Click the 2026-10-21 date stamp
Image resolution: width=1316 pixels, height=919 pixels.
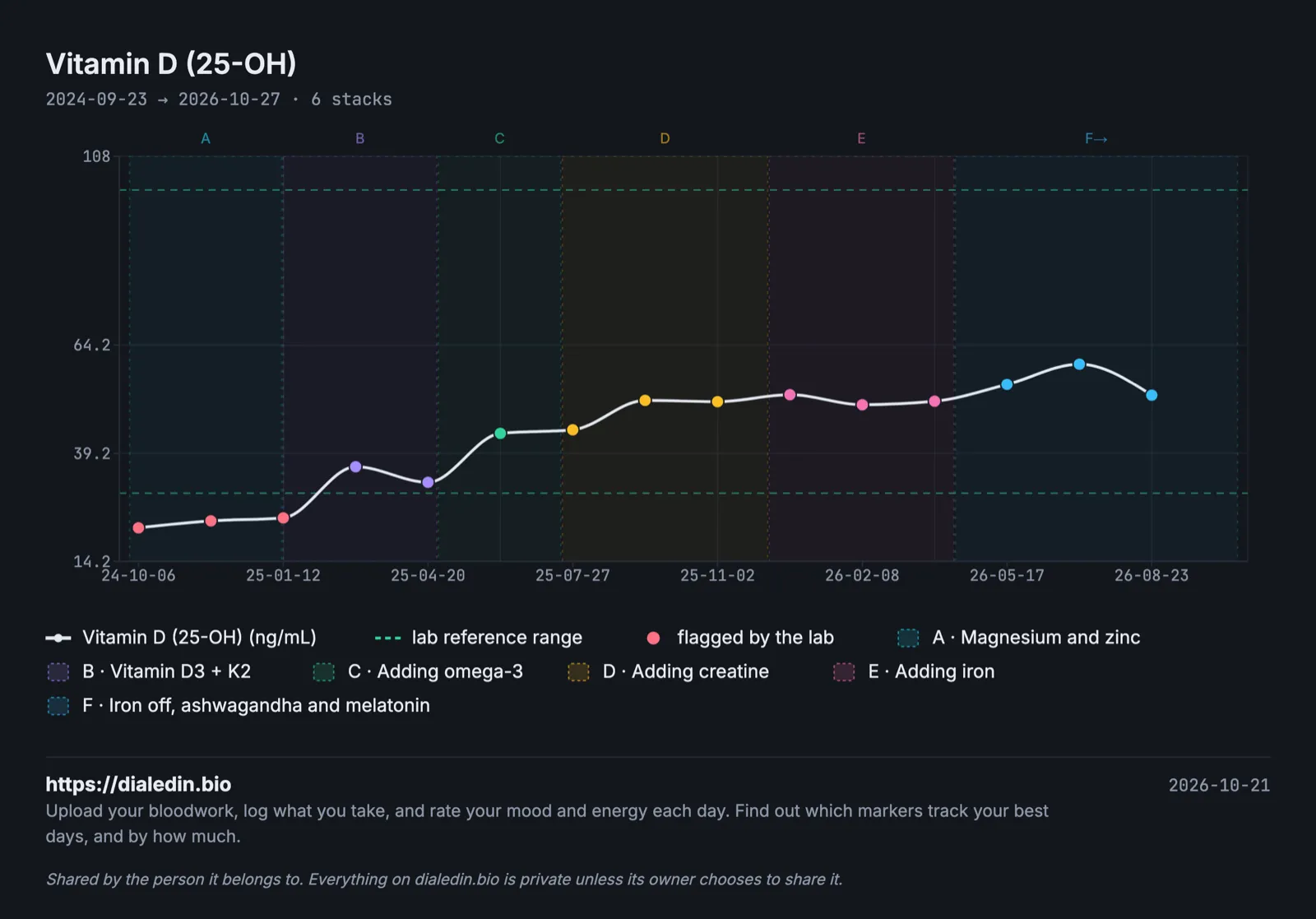coord(1219,785)
